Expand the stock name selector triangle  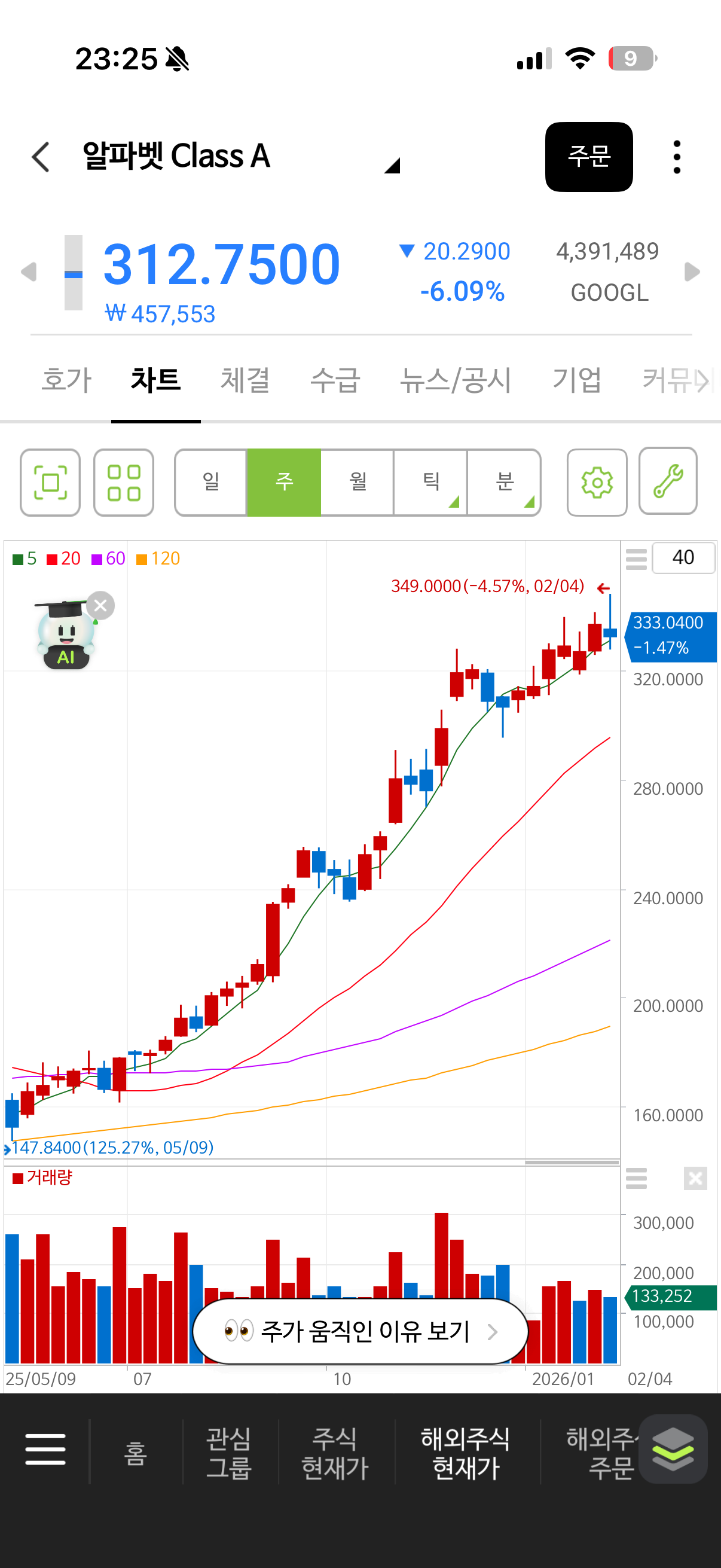[392, 166]
